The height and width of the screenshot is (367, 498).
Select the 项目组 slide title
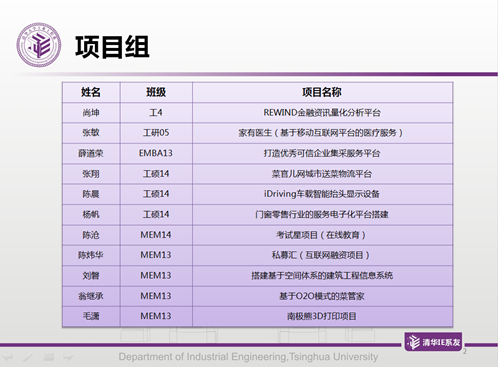[112, 47]
